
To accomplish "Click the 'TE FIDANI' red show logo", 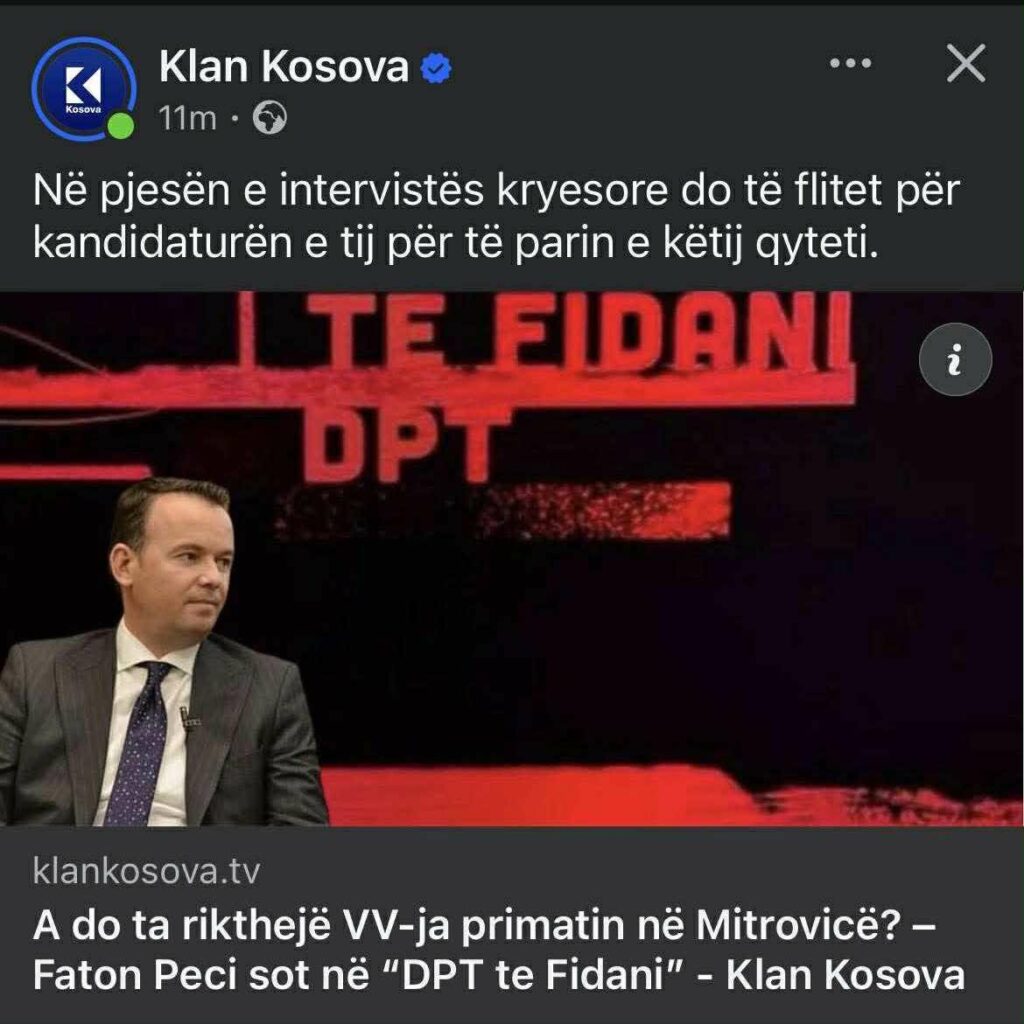I will click(x=578, y=333).
